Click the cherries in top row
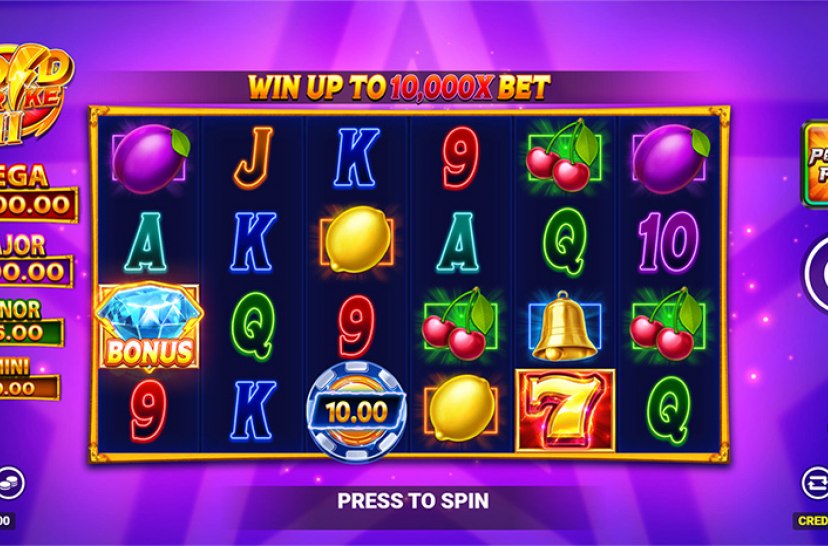The image size is (828, 546). click(x=563, y=155)
